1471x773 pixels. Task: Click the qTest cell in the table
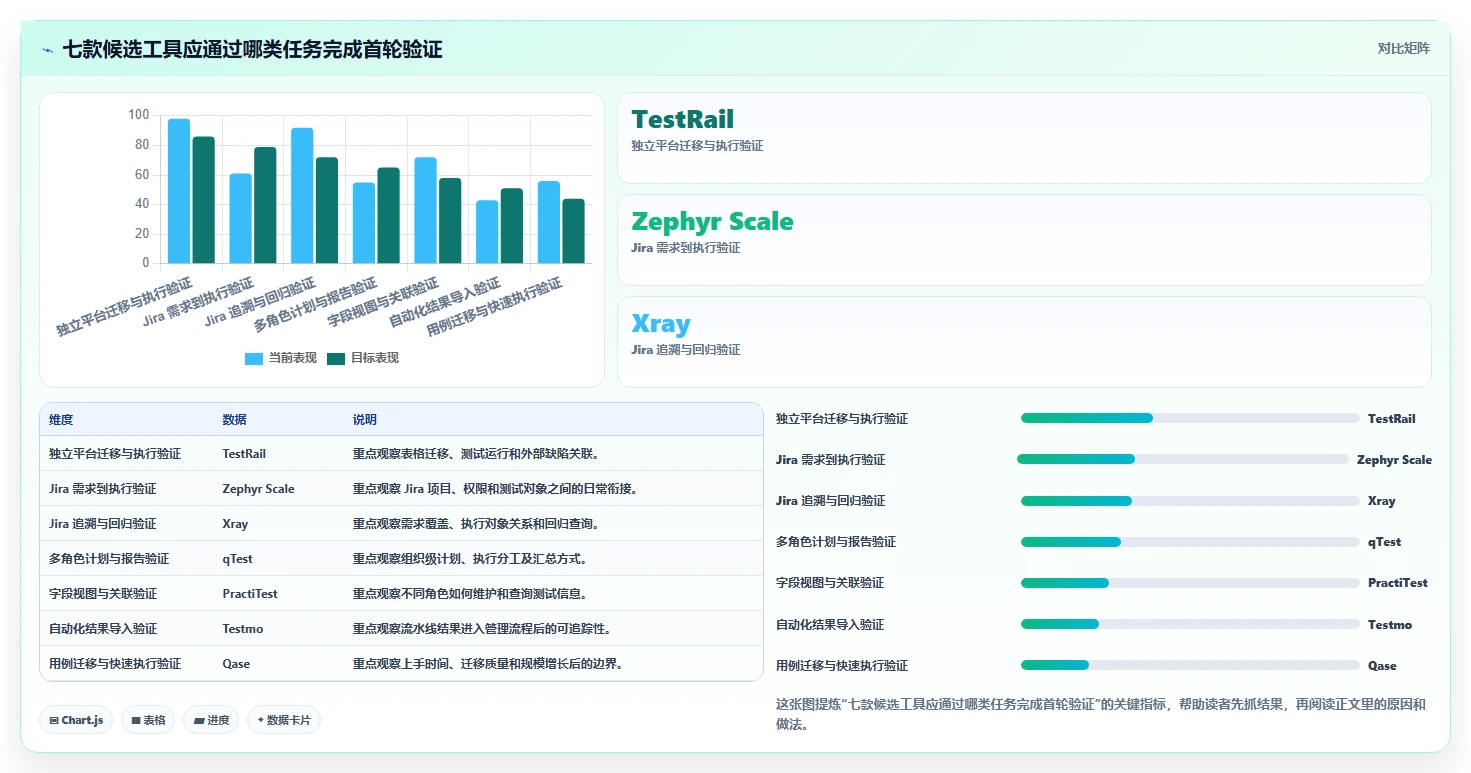(x=237, y=559)
